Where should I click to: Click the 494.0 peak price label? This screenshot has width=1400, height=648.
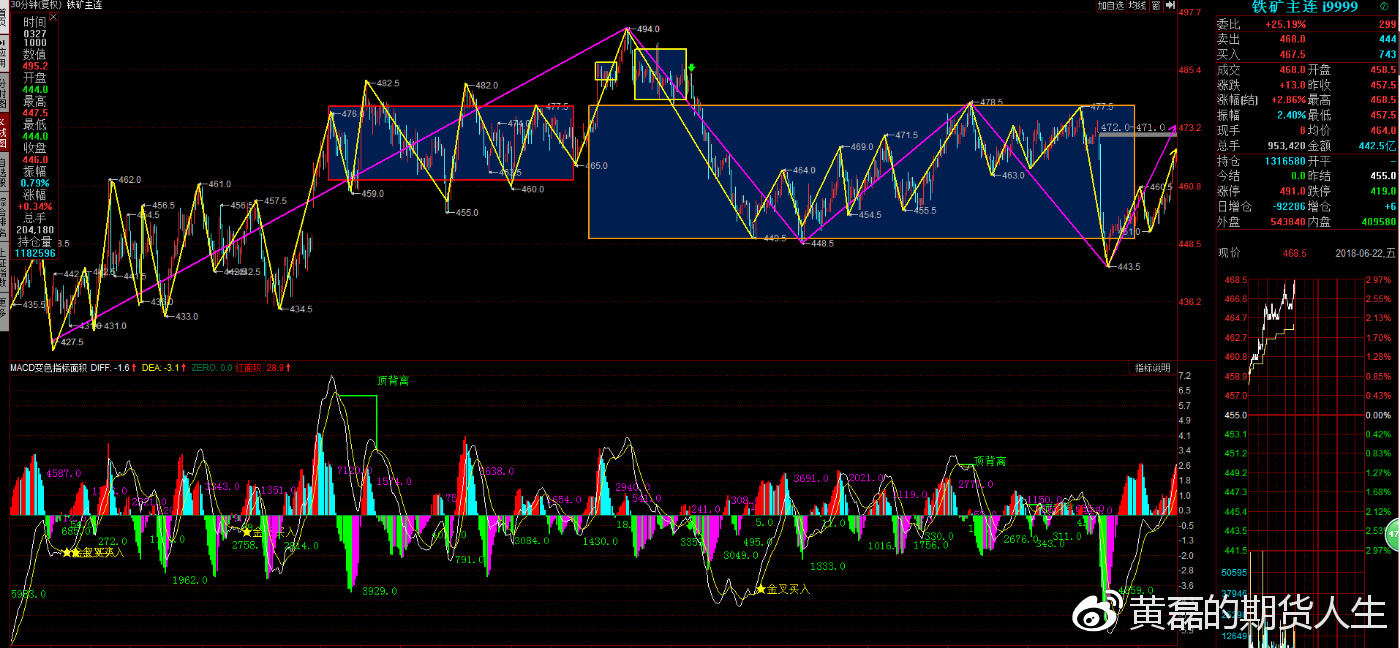pyautogui.click(x=648, y=29)
